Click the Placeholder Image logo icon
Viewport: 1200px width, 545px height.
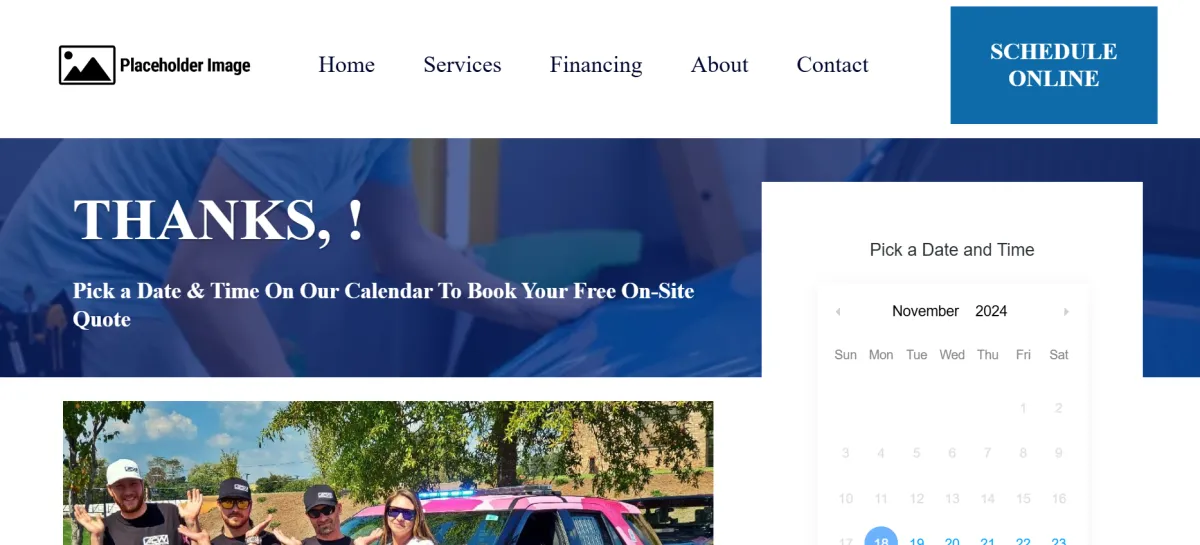click(x=87, y=65)
